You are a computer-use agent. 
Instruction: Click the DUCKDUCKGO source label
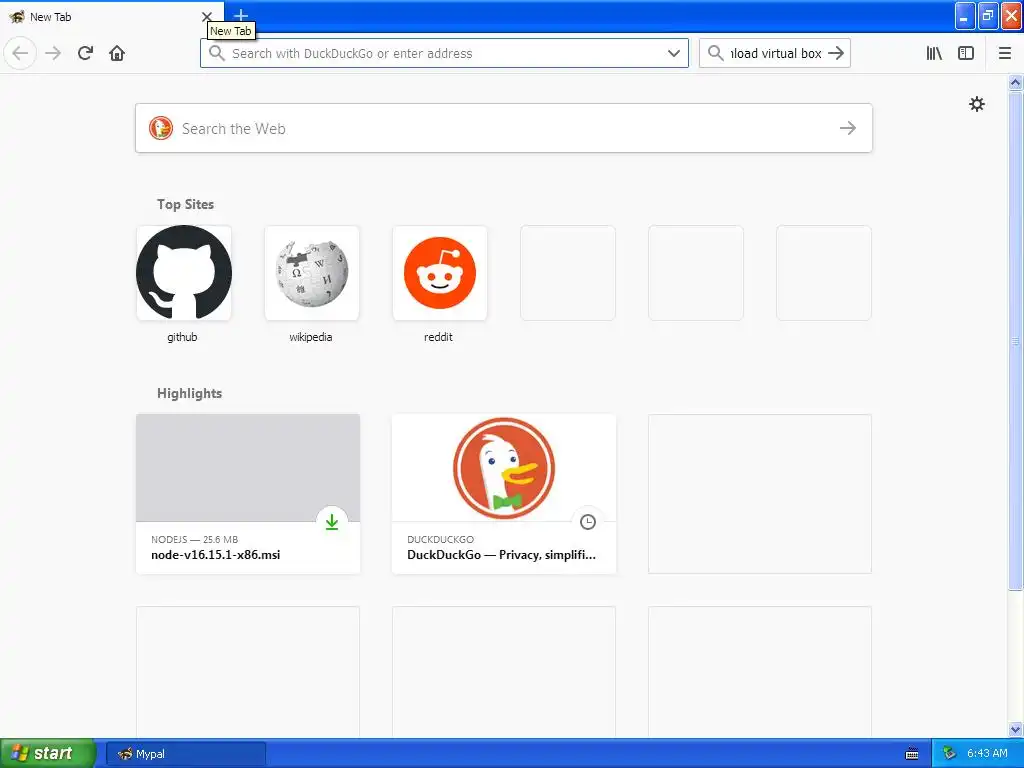tap(441, 539)
